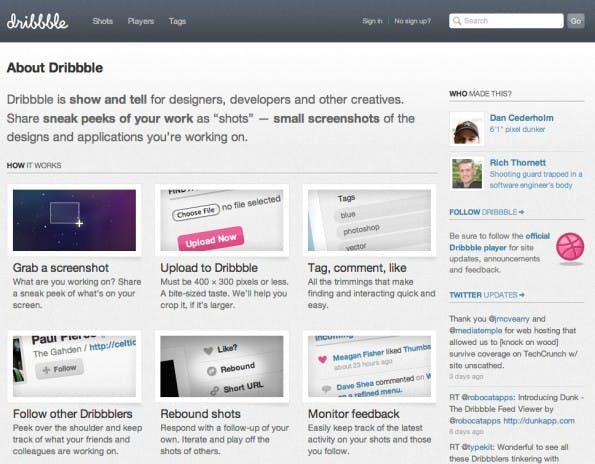The width and height of the screenshot is (595, 464).
Task: Focus the Search input field
Action: (x=506, y=21)
